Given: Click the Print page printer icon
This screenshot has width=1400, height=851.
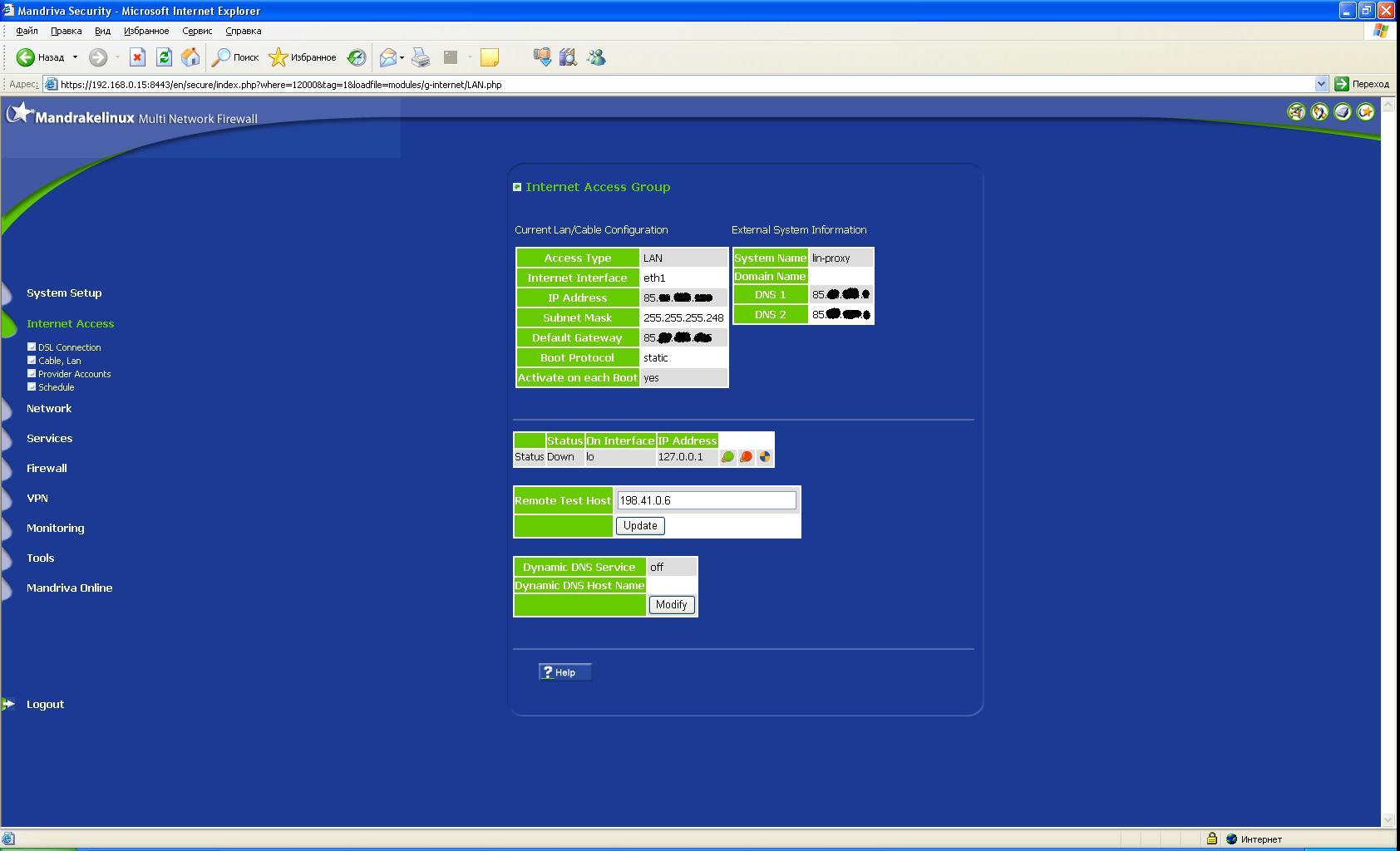Looking at the screenshot, I should coord(421,57).
